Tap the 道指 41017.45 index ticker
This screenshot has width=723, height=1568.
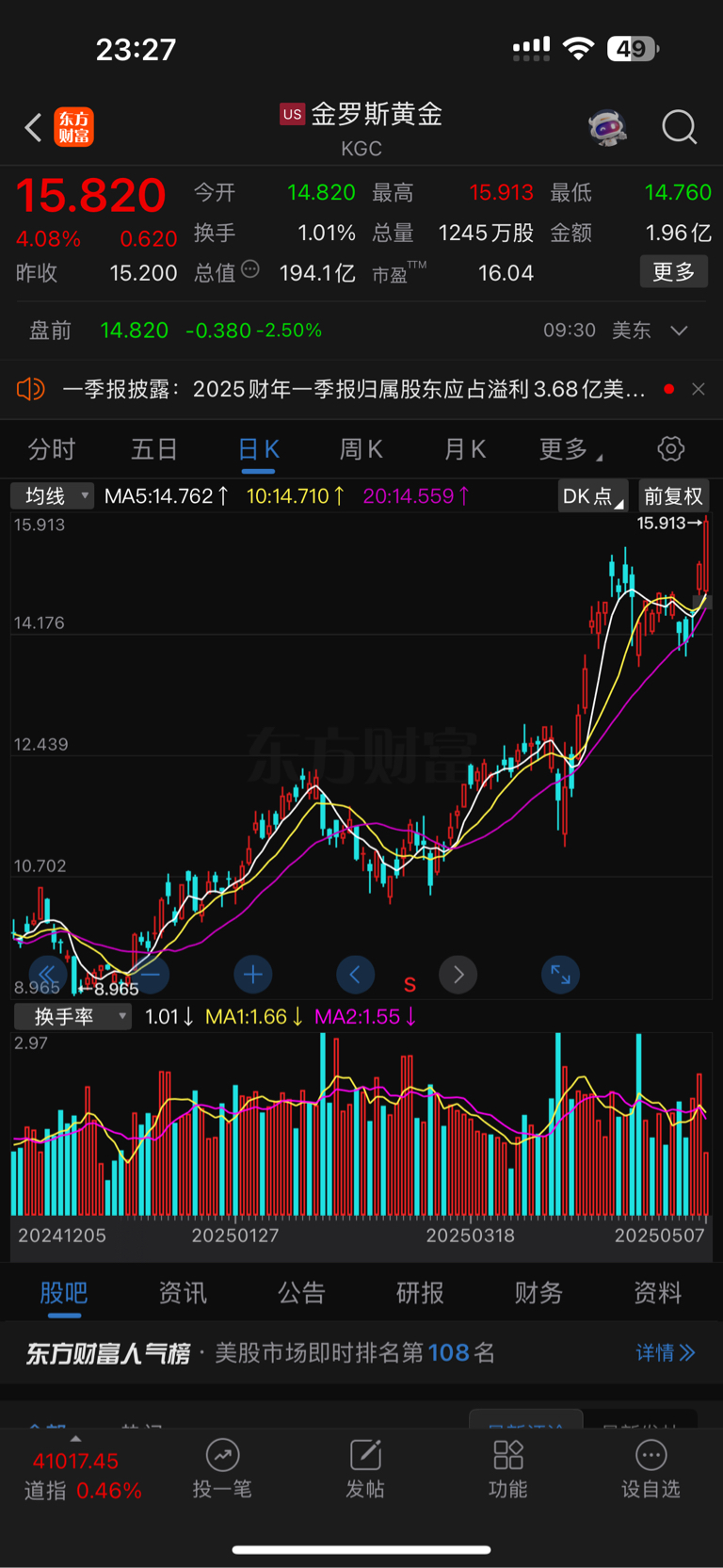click(83, 1475)
